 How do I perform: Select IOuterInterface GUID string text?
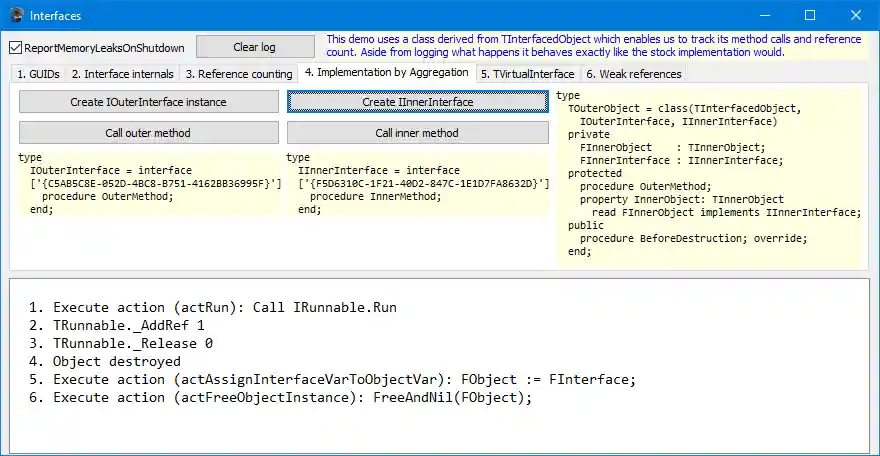point(155,183)
